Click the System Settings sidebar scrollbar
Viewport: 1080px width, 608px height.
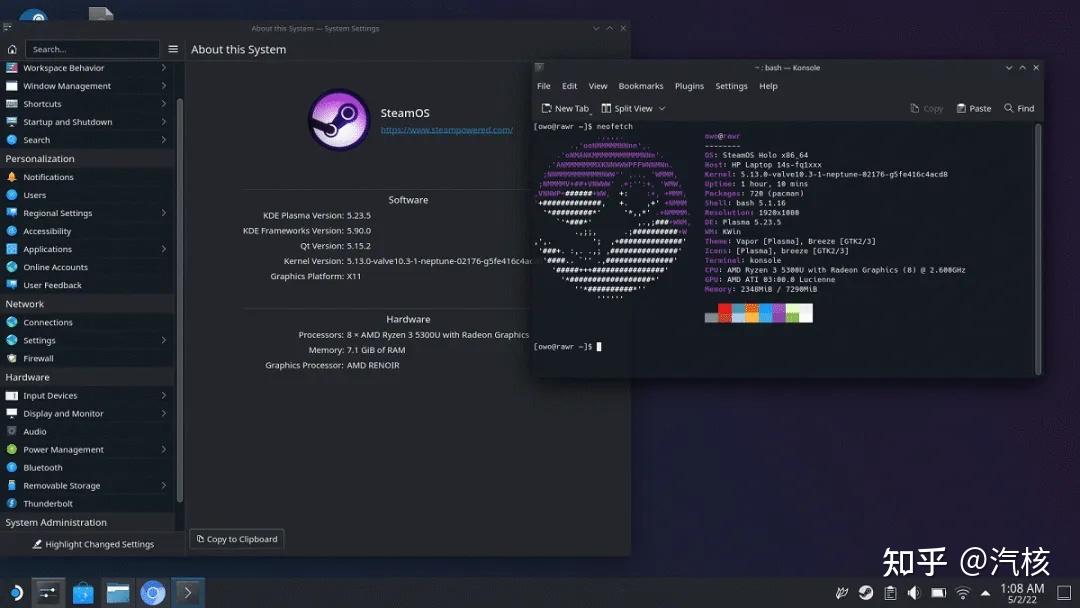pos(180,300)
